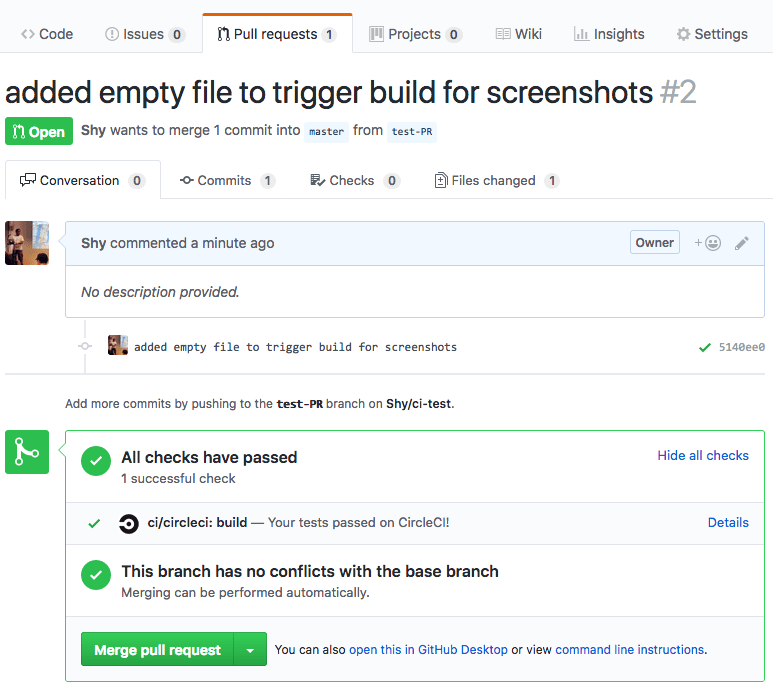
Task: Switch to the Files changed tab
Action: click(495, 180)
